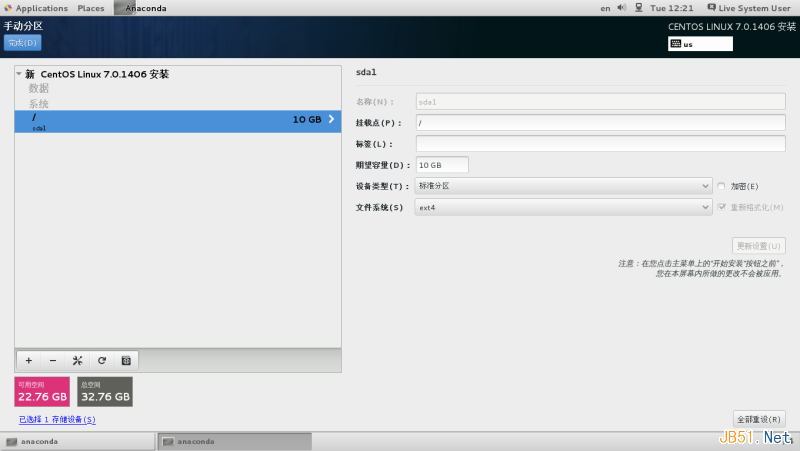Open the Applications menu
The image size is (800, 451).
click(36, 8)
